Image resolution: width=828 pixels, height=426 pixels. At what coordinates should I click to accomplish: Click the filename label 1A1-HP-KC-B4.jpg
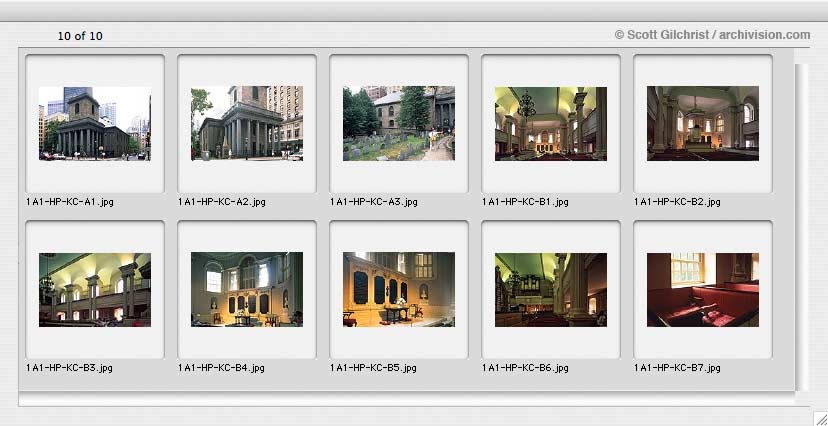pyautogui.click(x=221, y=368)
